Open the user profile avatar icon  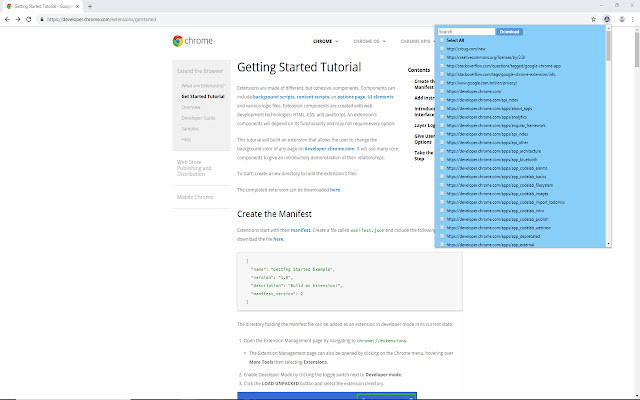click(620, 18)
